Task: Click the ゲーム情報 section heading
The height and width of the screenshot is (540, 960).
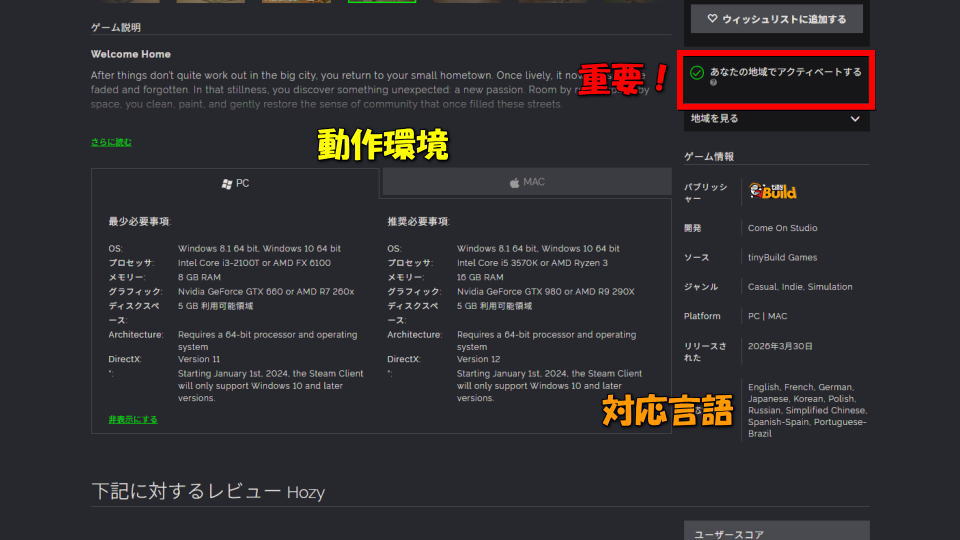Action: coord(709,157)
